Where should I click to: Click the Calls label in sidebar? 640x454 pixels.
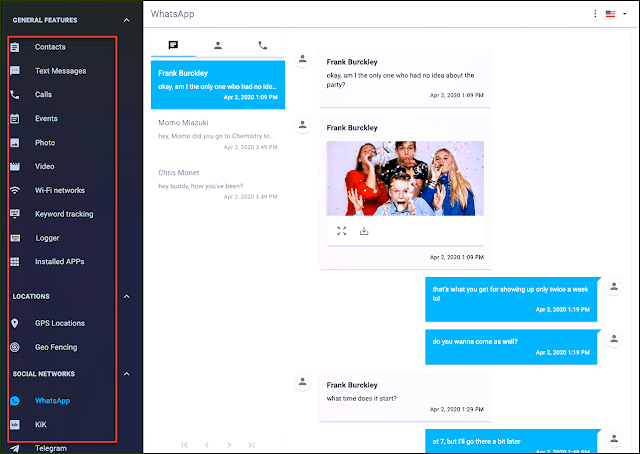pyautogui.click(x=43, y=95)
